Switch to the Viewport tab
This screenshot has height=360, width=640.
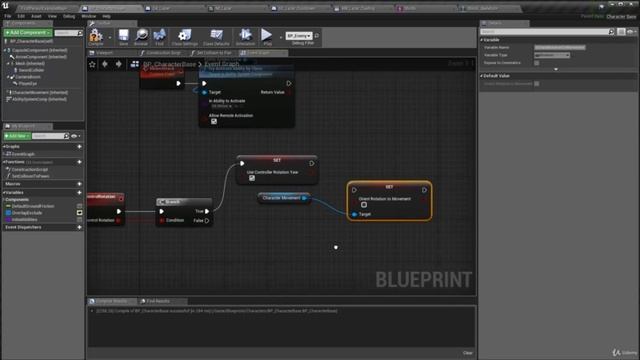click(x=104, y=53)
